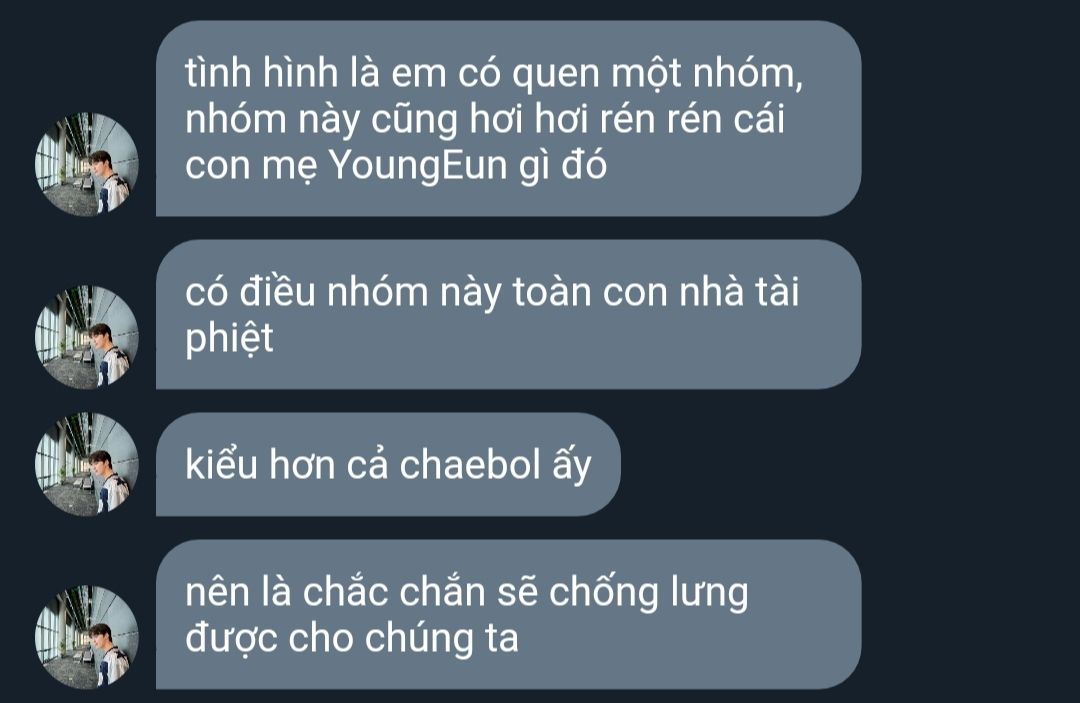Open sender avatar beside the YoungEun message
This screenshot has width=1080, height=703.
[87, 164]
